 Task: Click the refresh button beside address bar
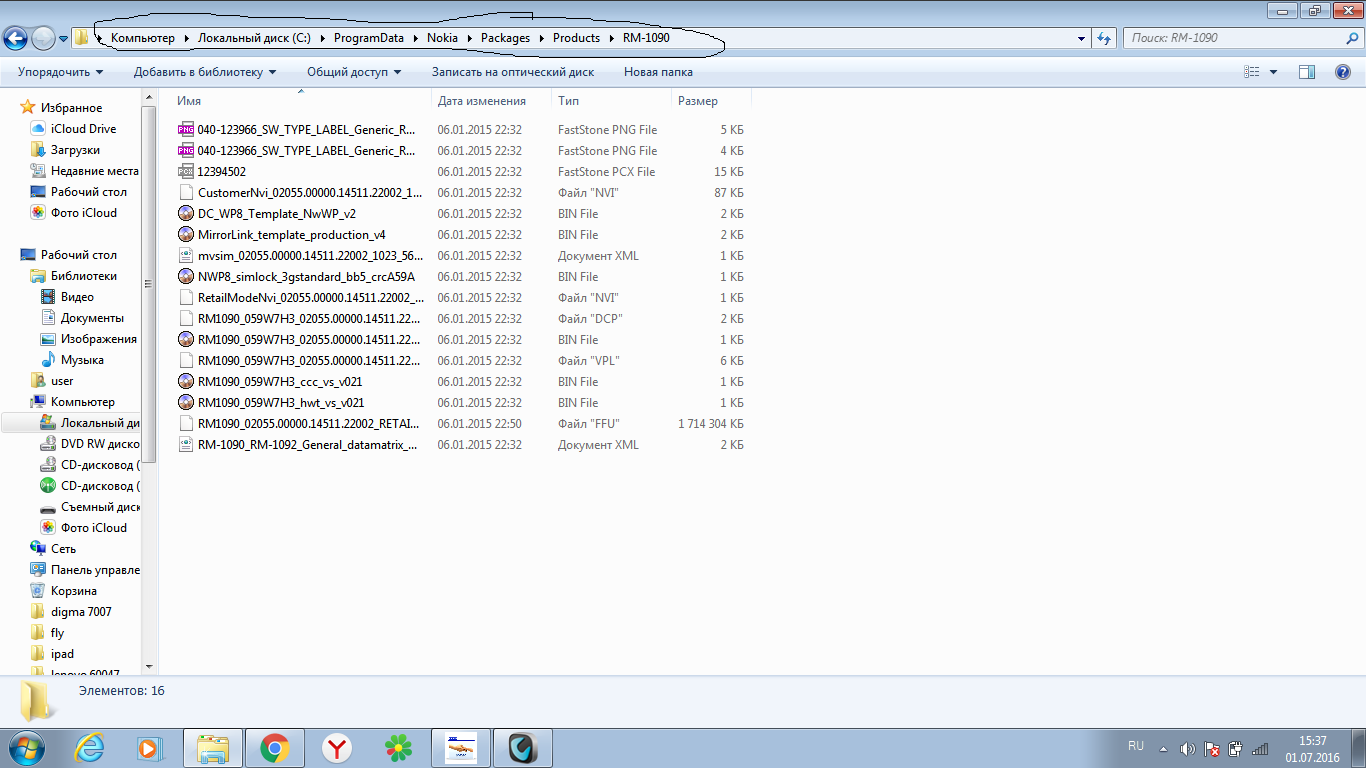[x=1105, y=38]
